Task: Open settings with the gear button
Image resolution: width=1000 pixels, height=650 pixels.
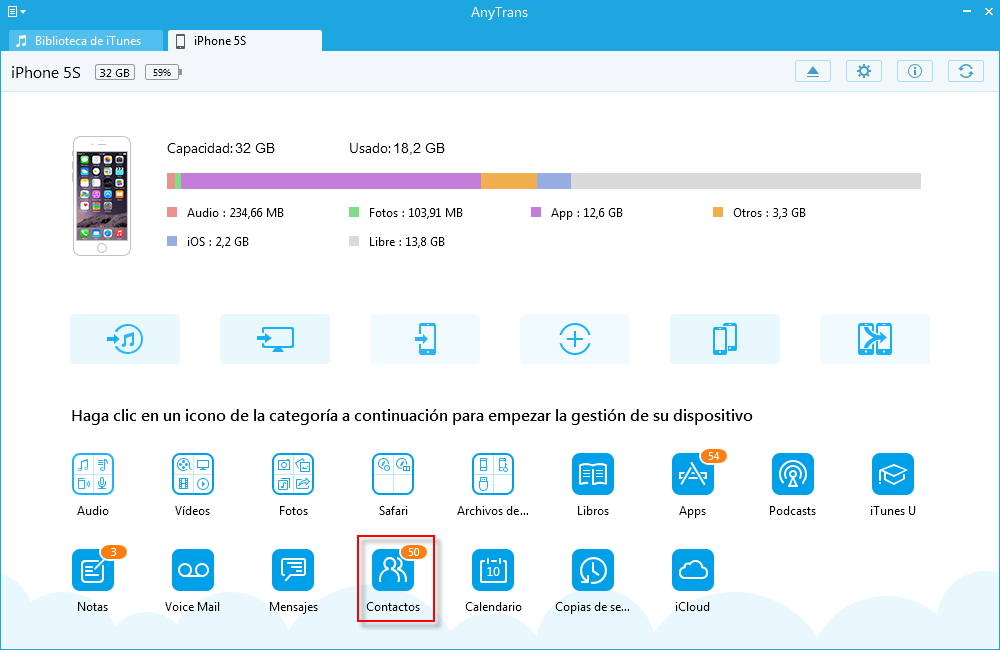Action: click(864, 71)
